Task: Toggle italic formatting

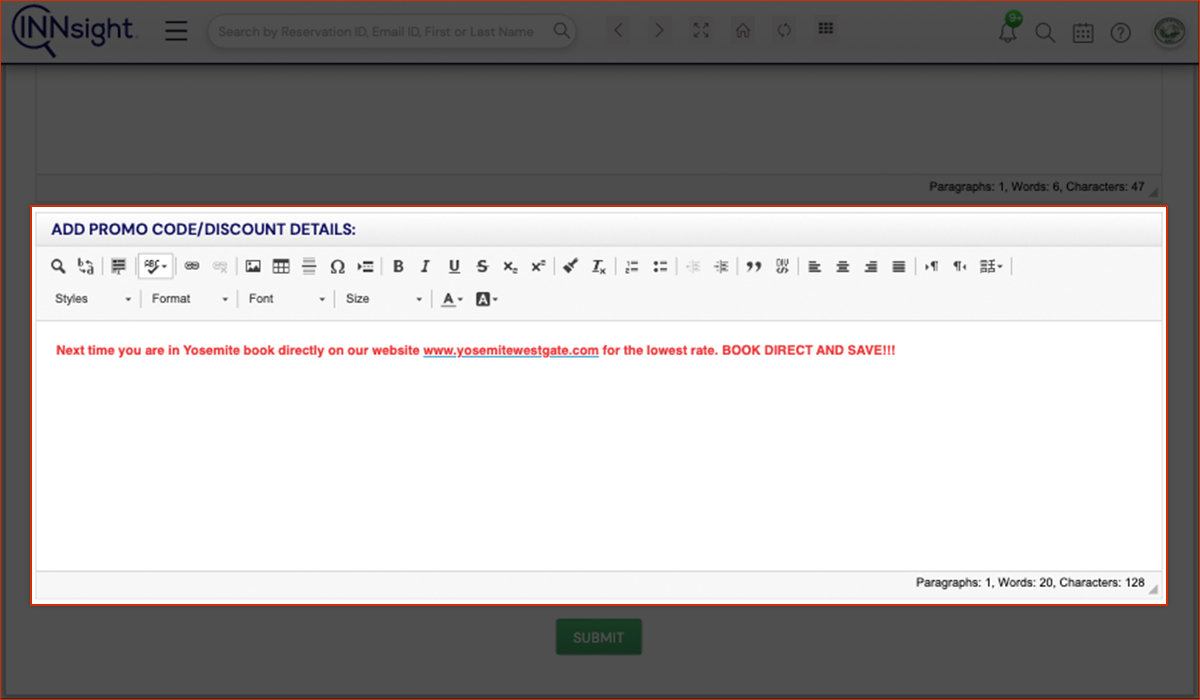Action: tap(426, 266)
